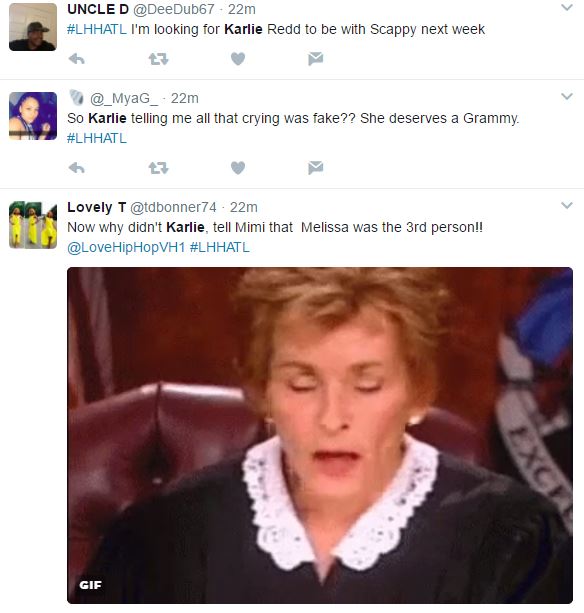Open @LoveHipHopVH1 mention link
584x613 pixels.
tap(126, 247)
